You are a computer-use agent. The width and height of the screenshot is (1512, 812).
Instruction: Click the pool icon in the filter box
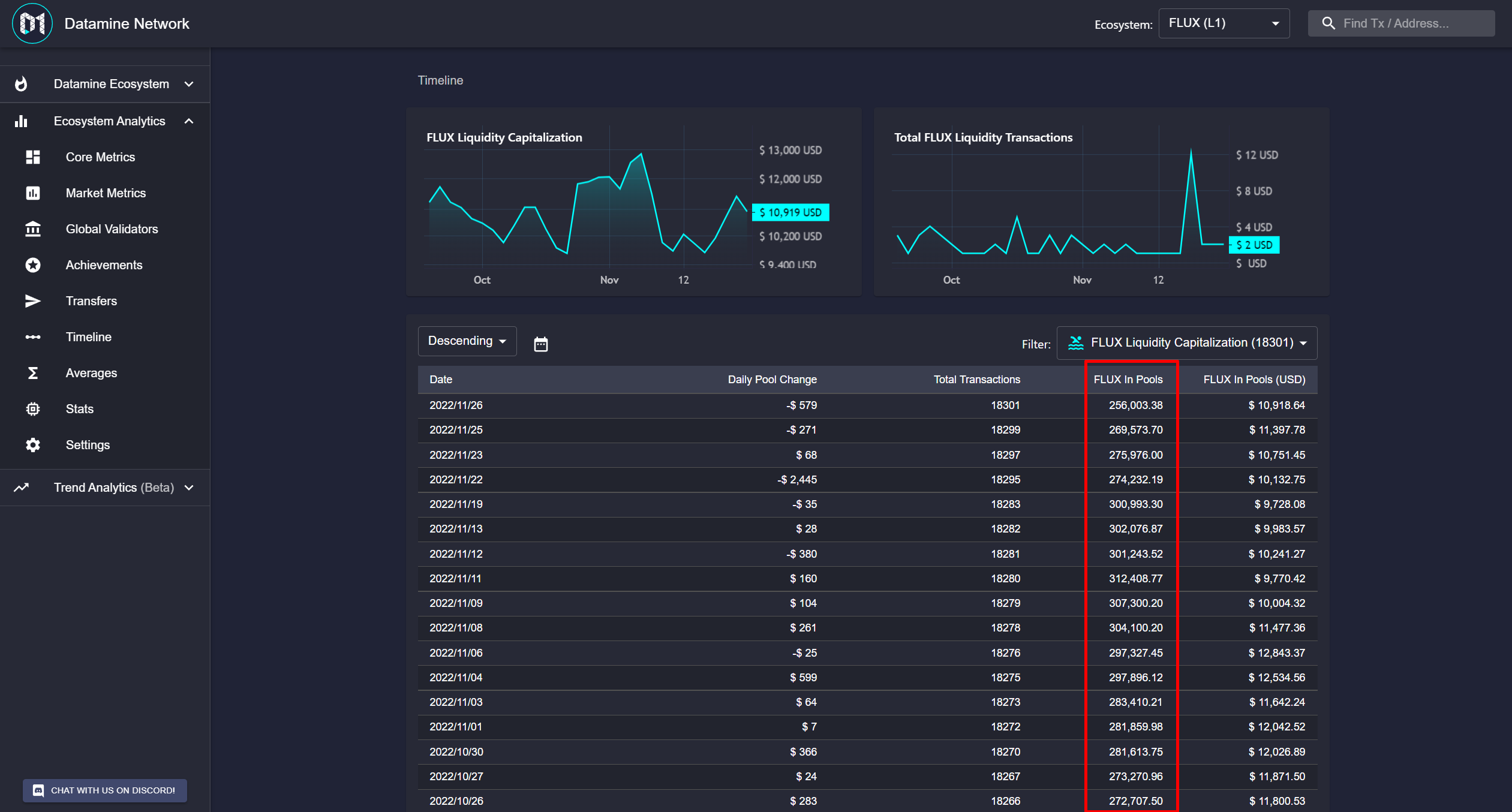1076,342
